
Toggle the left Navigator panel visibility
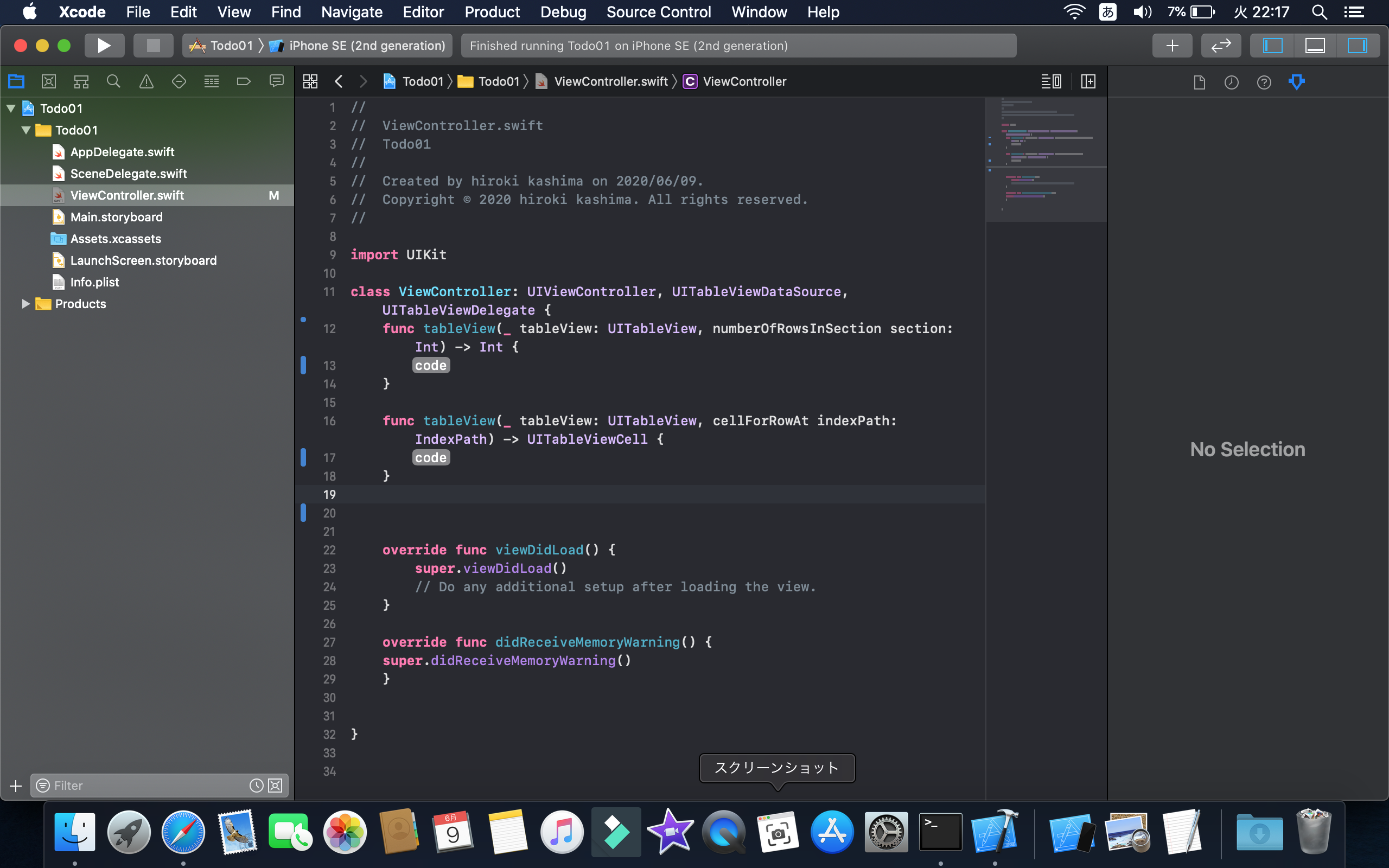coord(1272,46)
